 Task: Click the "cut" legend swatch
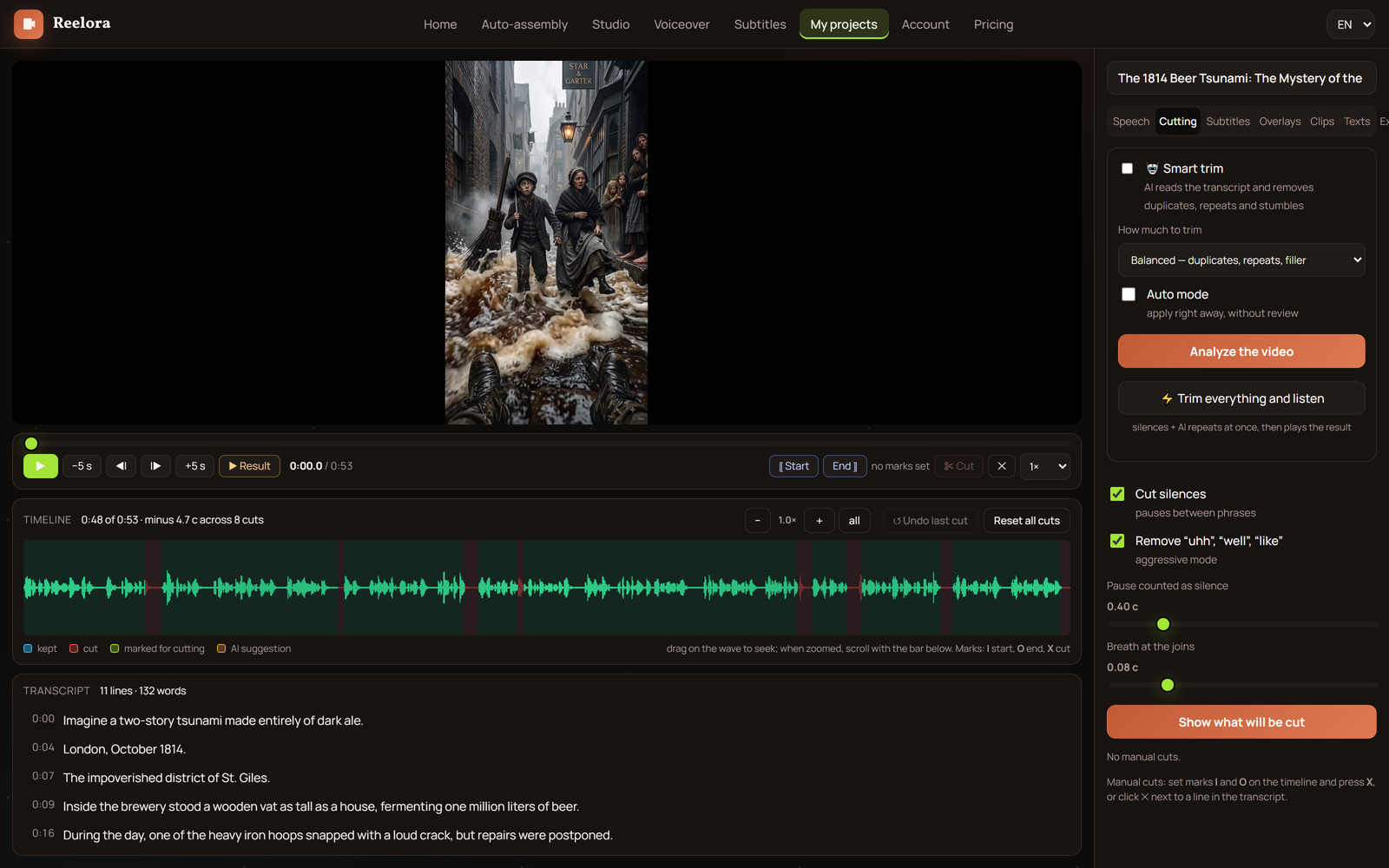pos(74,648)
